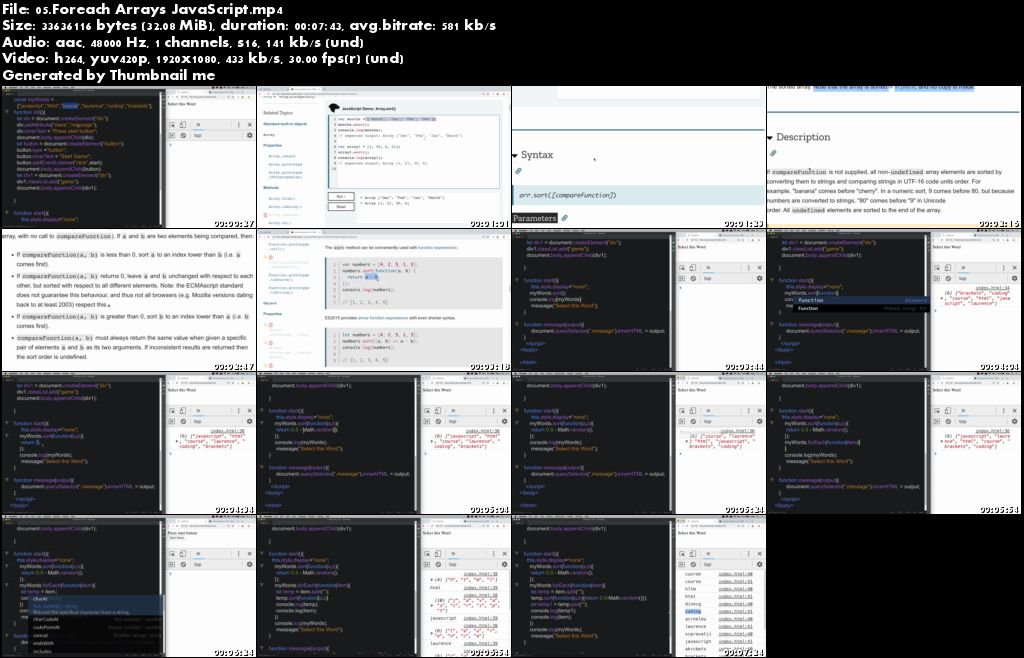Open the thumbnail stamped 00:00:37 with the myWords array code
Image resolution: width=1024 pixels, height=658 pixels.
pos(128,157)
